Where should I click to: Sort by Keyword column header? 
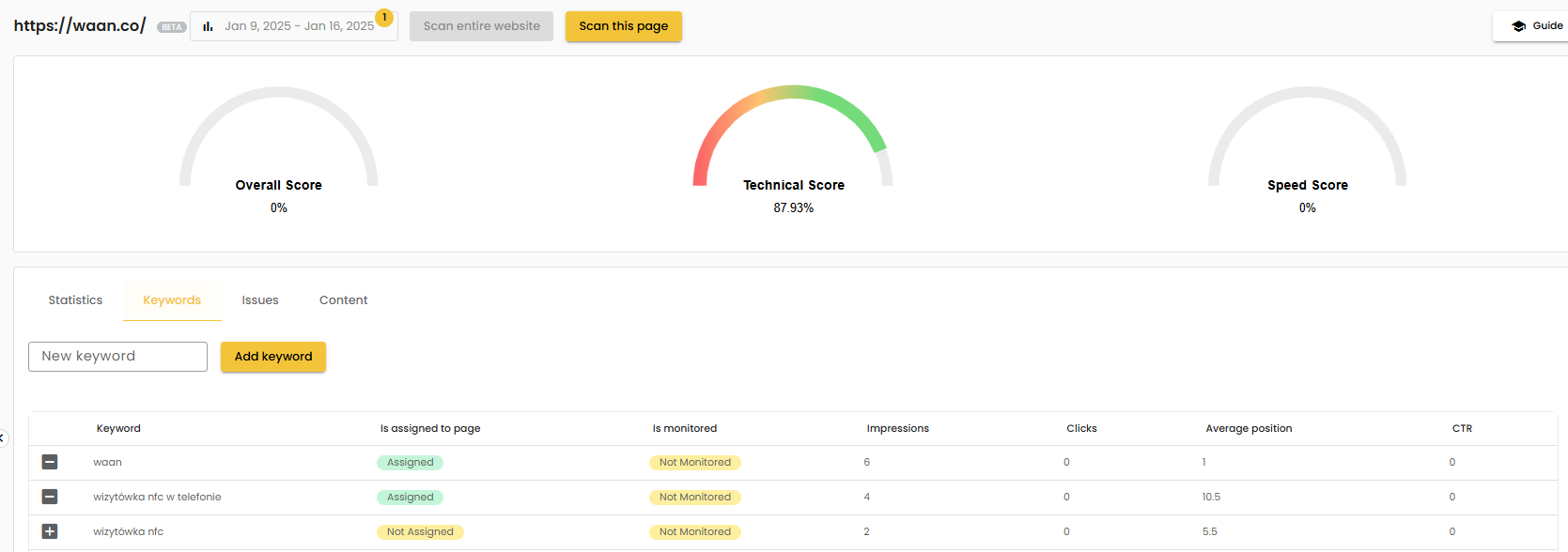click(x=118, y=428)
